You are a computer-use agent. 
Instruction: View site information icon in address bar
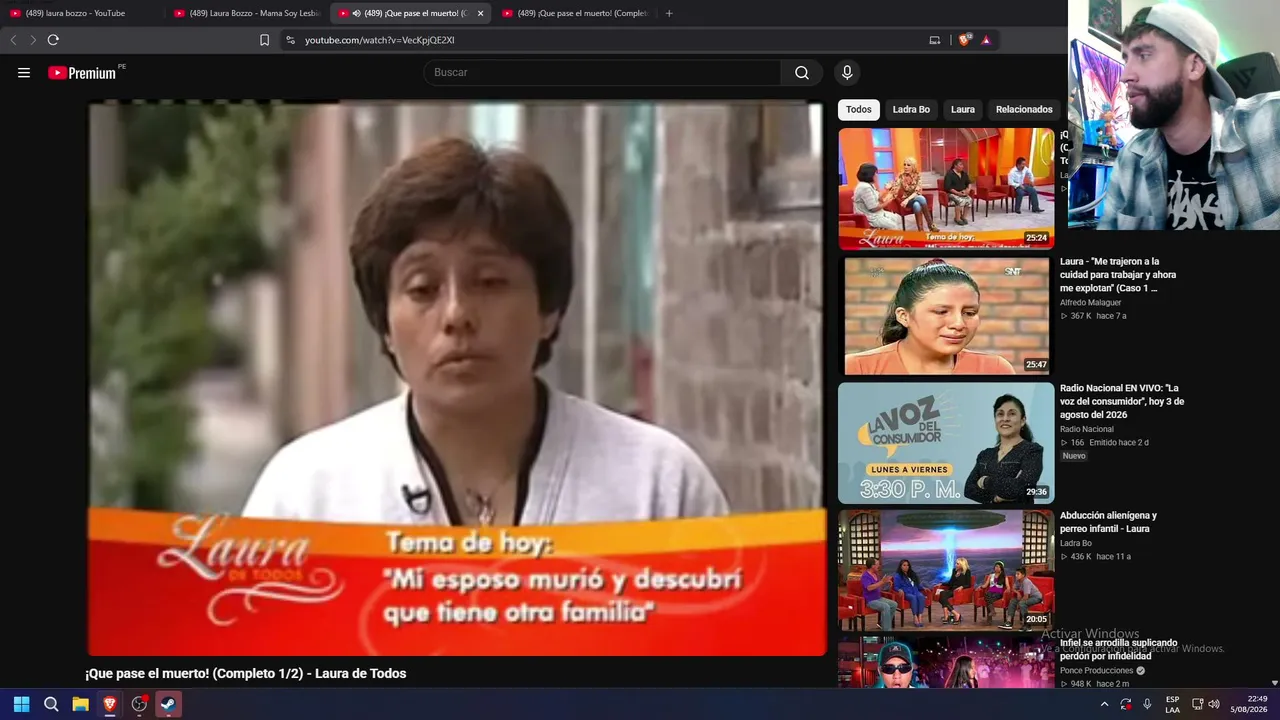pyautogui.click(x=290, y=40)
